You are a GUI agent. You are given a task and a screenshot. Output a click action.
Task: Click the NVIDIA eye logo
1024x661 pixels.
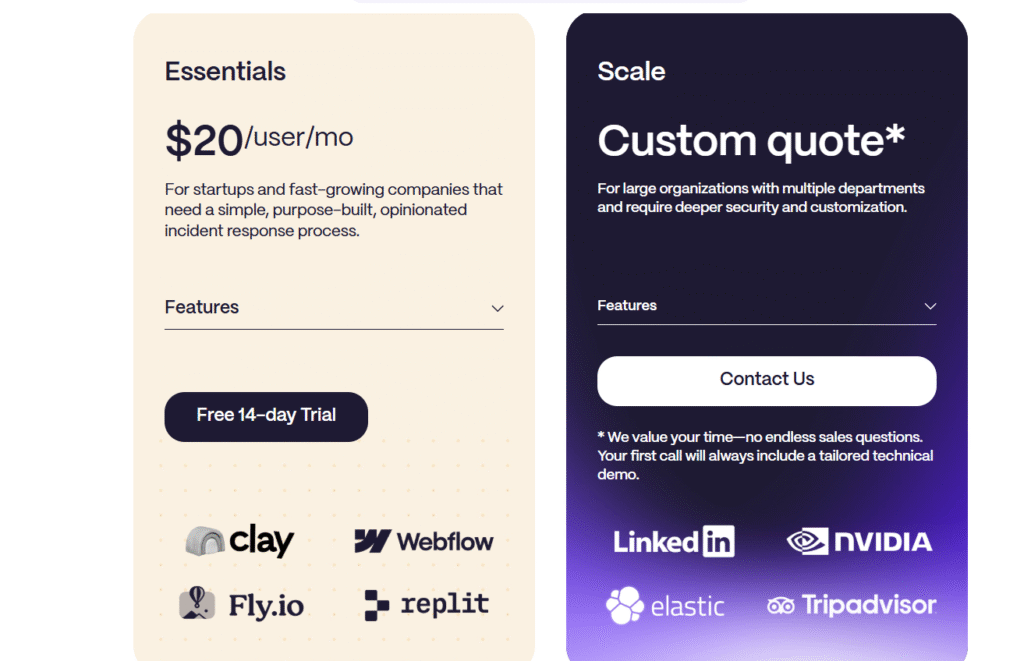807,541
